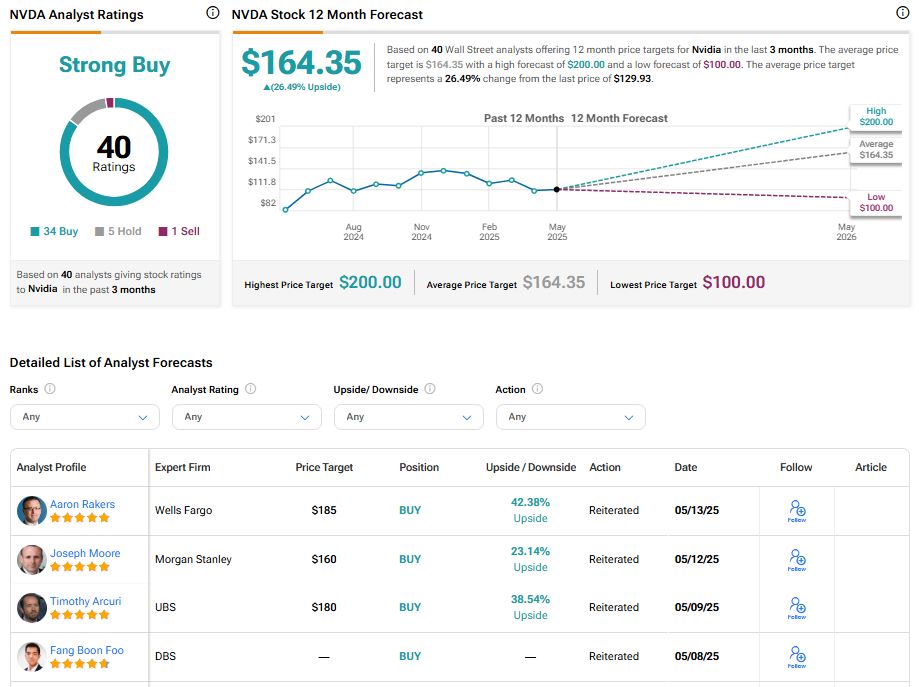Follow analyst Joseph Moore
Image resolution: width=919 pixels, height=687 pixels.
(x=797, y=560)
